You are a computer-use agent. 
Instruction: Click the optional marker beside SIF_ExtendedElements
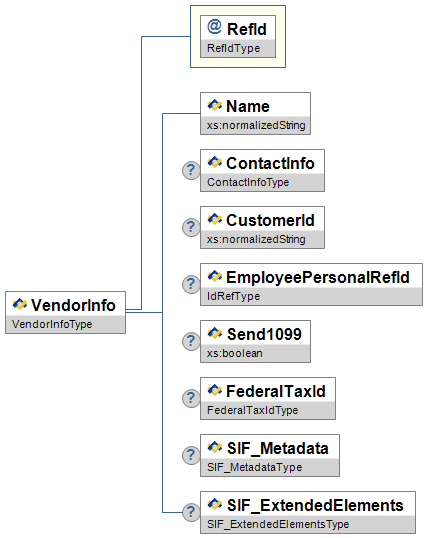(191, 512)
